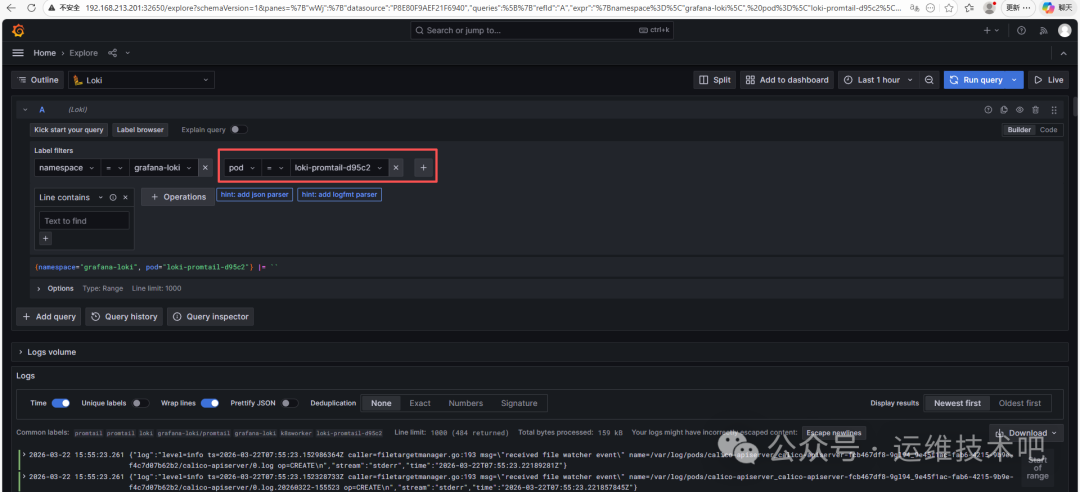Switch to the Code editor tab

(x=1048, y=130)
